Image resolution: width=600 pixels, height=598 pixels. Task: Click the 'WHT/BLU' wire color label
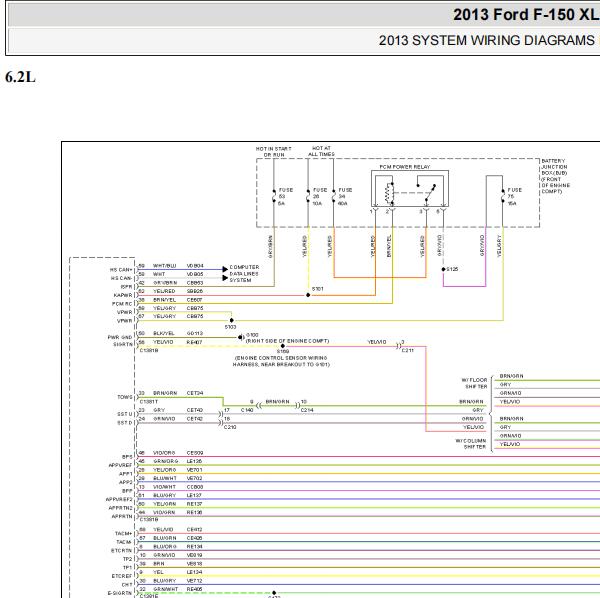tap(165, 266)
